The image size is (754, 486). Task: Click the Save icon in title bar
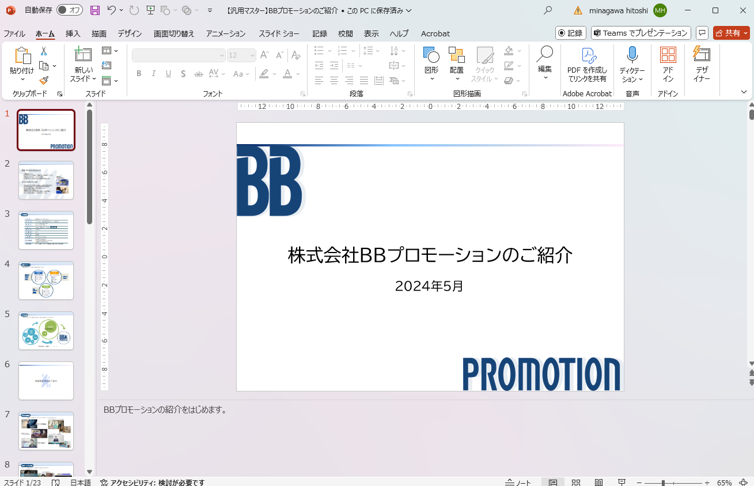(x=95, y=11)
